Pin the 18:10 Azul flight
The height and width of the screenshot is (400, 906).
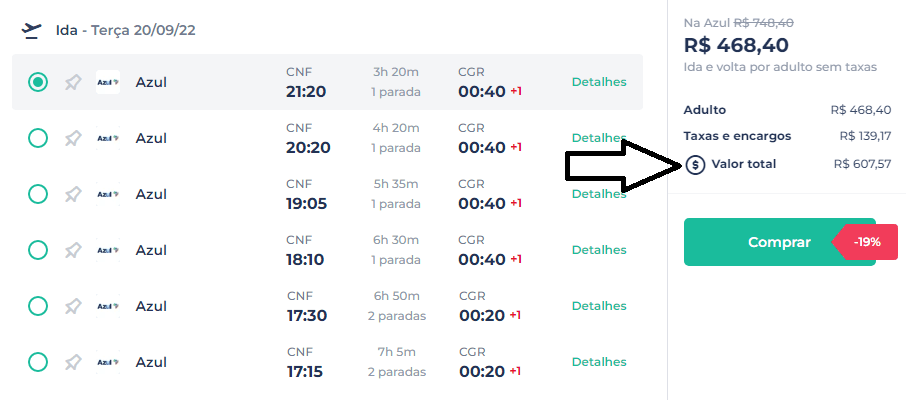[73, 250]
